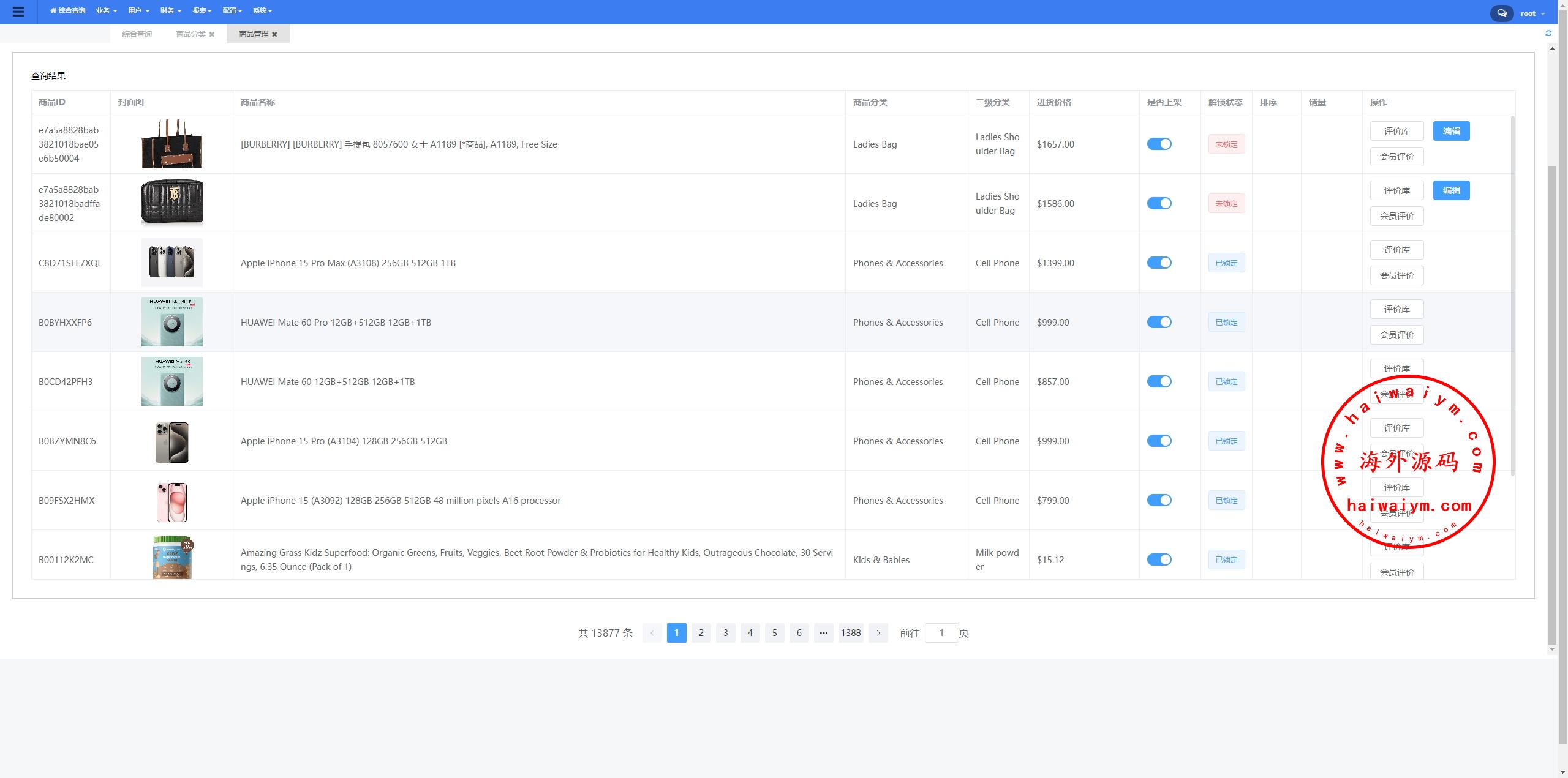
Task: Toggle listing switch for iPhone 15 Pro Max
Action: (x=1159, y=263)
